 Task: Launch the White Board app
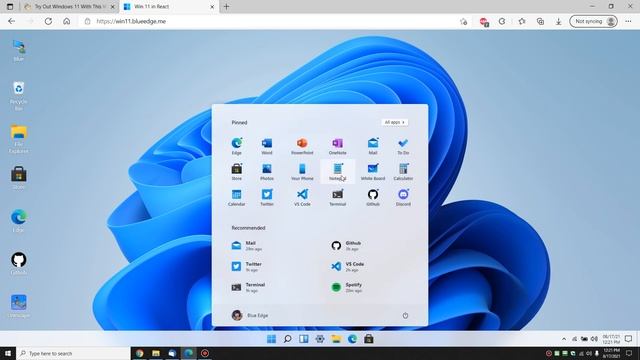tap(373, 172)
